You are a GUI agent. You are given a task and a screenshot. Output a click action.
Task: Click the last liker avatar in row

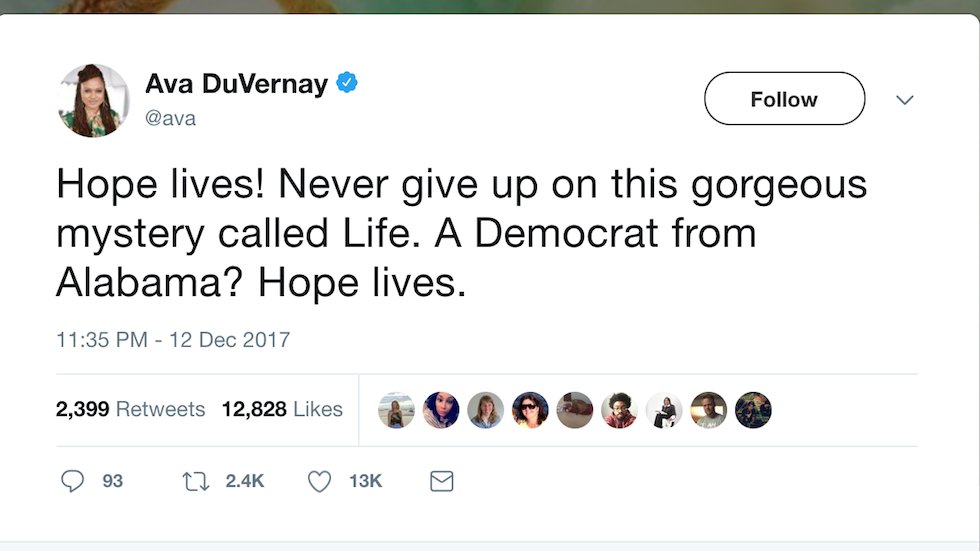753,410
